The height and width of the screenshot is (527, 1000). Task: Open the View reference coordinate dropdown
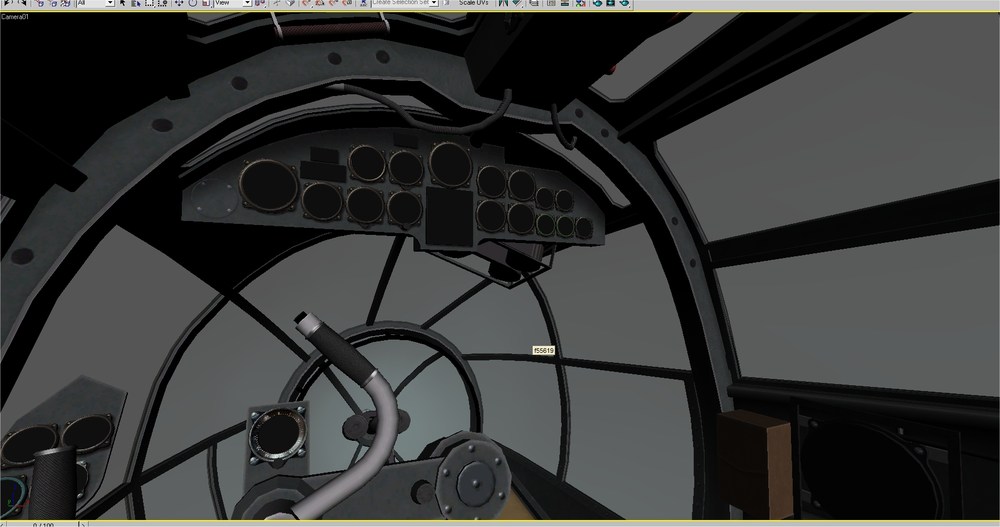[233, 3]
